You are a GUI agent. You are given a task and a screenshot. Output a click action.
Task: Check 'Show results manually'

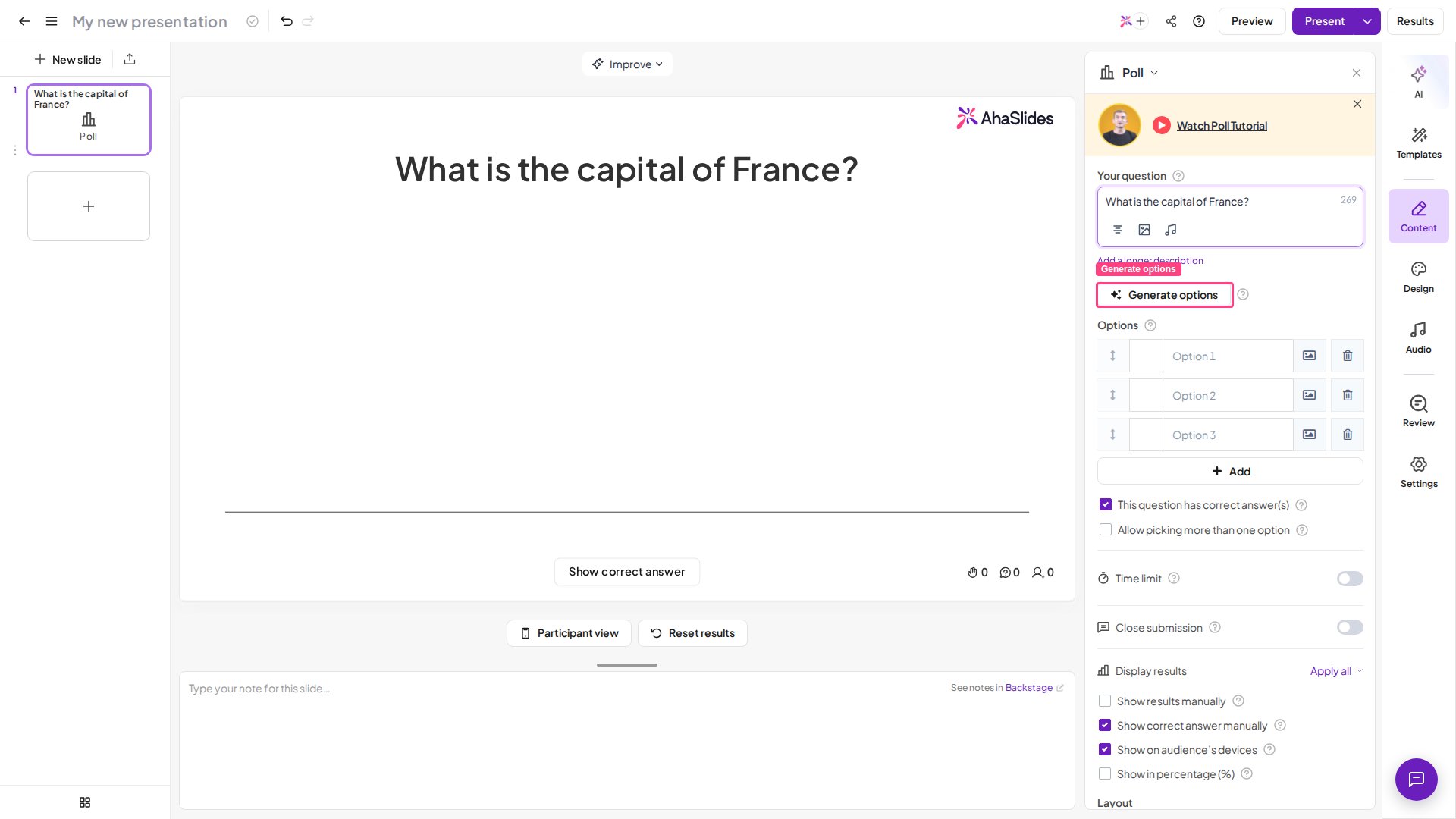(1105, 701)
